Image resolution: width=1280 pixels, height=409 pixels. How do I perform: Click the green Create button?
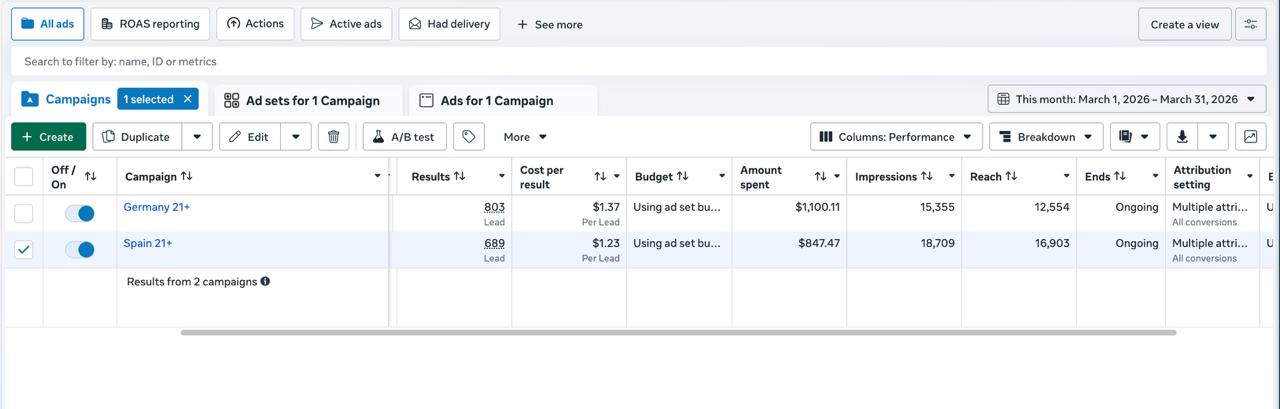(x=48, y=137)
